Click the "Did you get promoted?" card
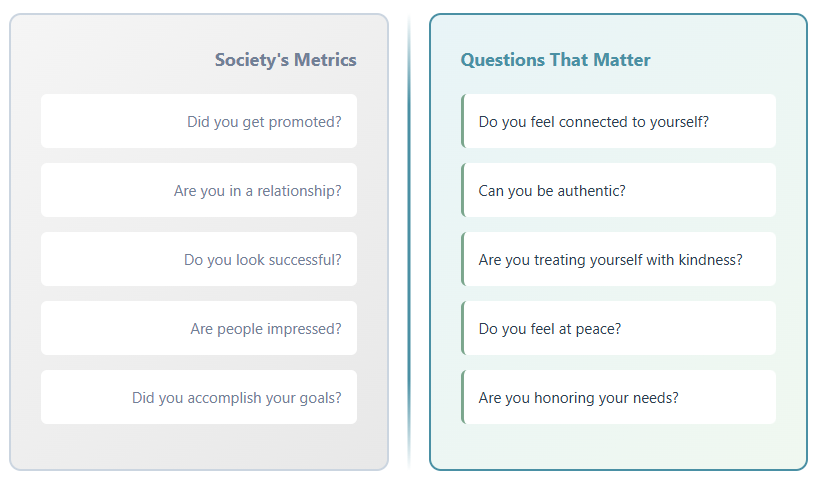The height and width of the screenshot is (481, 820). [x=199, y=121]
